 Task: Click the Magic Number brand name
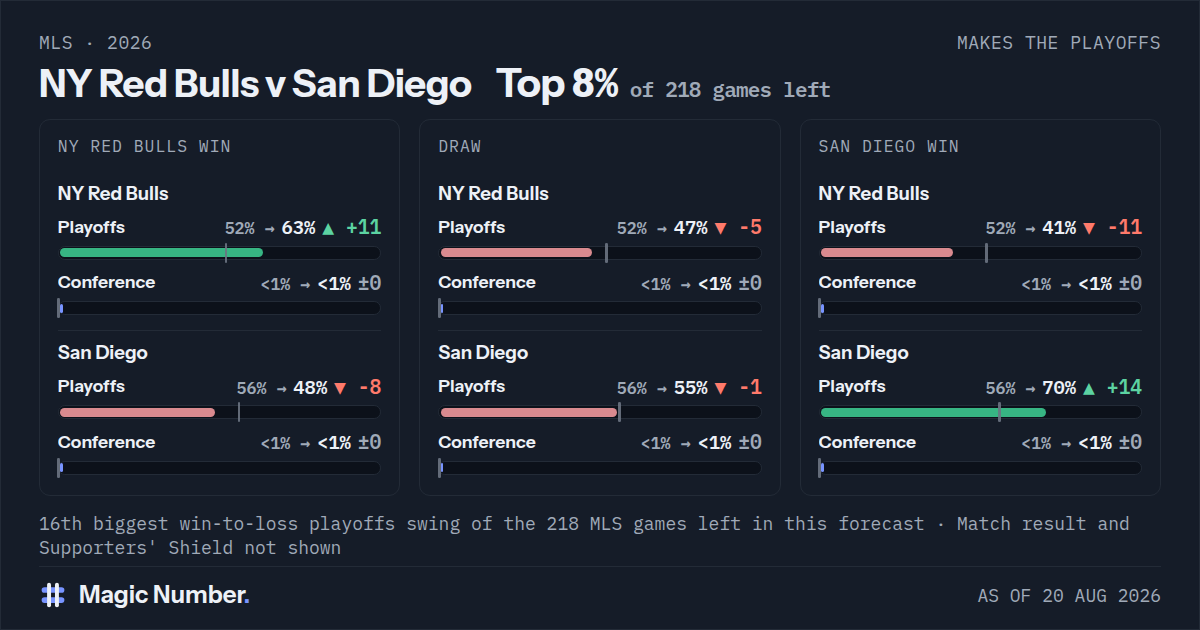click(164, 595)
